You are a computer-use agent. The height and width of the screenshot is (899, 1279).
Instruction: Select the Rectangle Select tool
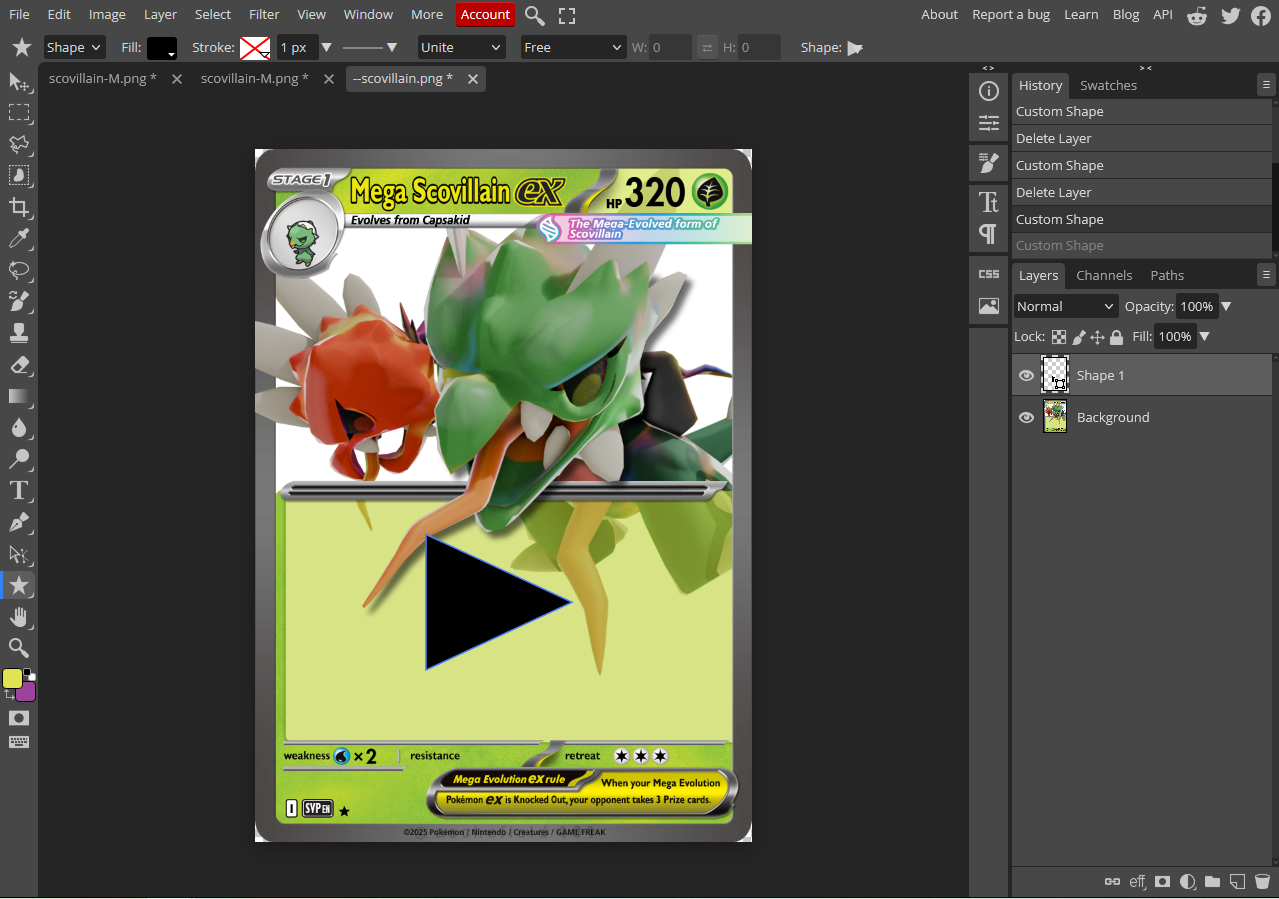(19, 112)
